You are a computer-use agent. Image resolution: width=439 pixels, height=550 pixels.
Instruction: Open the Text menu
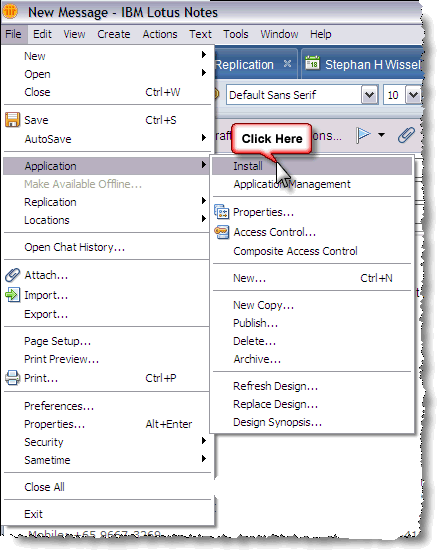coord(200,34)
